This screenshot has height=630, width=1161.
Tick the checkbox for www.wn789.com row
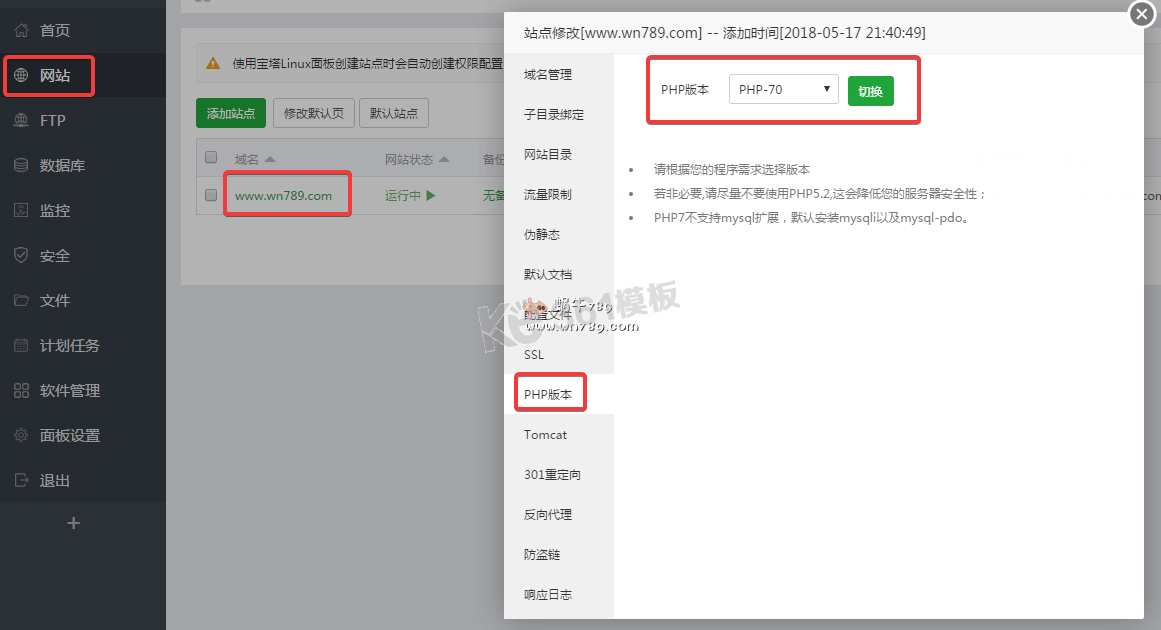[211, 195]
